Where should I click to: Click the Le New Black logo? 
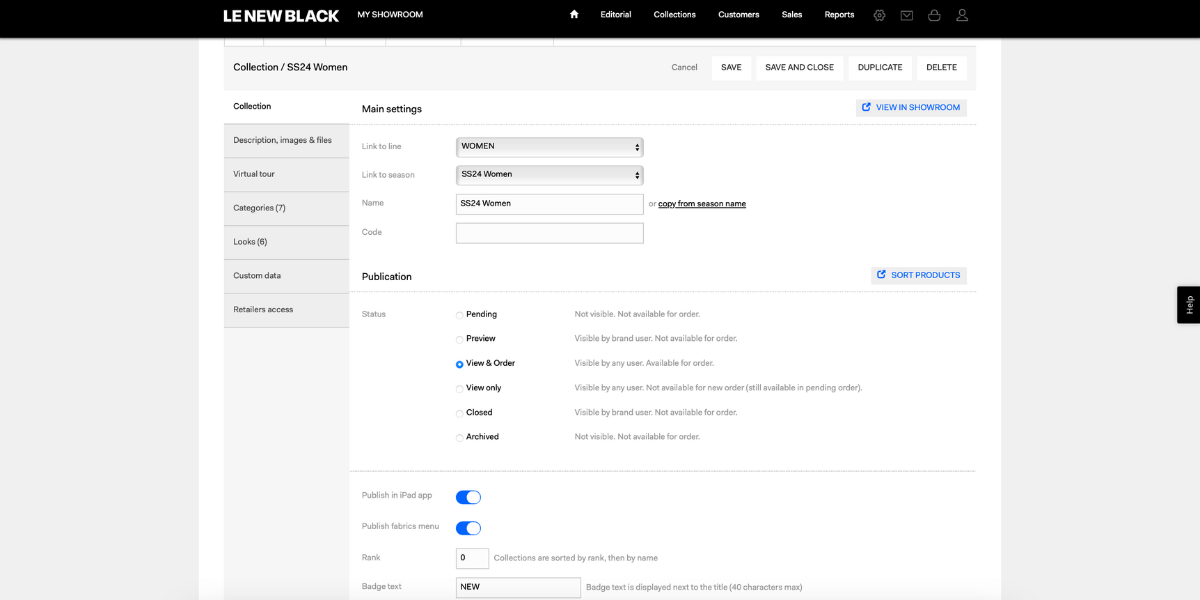pos(281,16)
